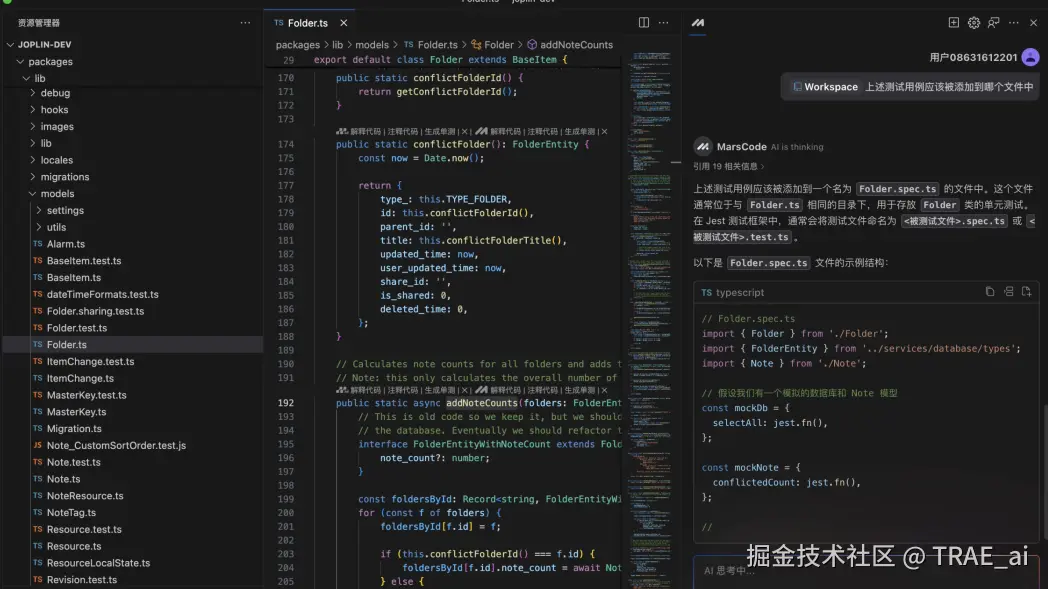Close the MarsCode side panel

coord(1033,23)
